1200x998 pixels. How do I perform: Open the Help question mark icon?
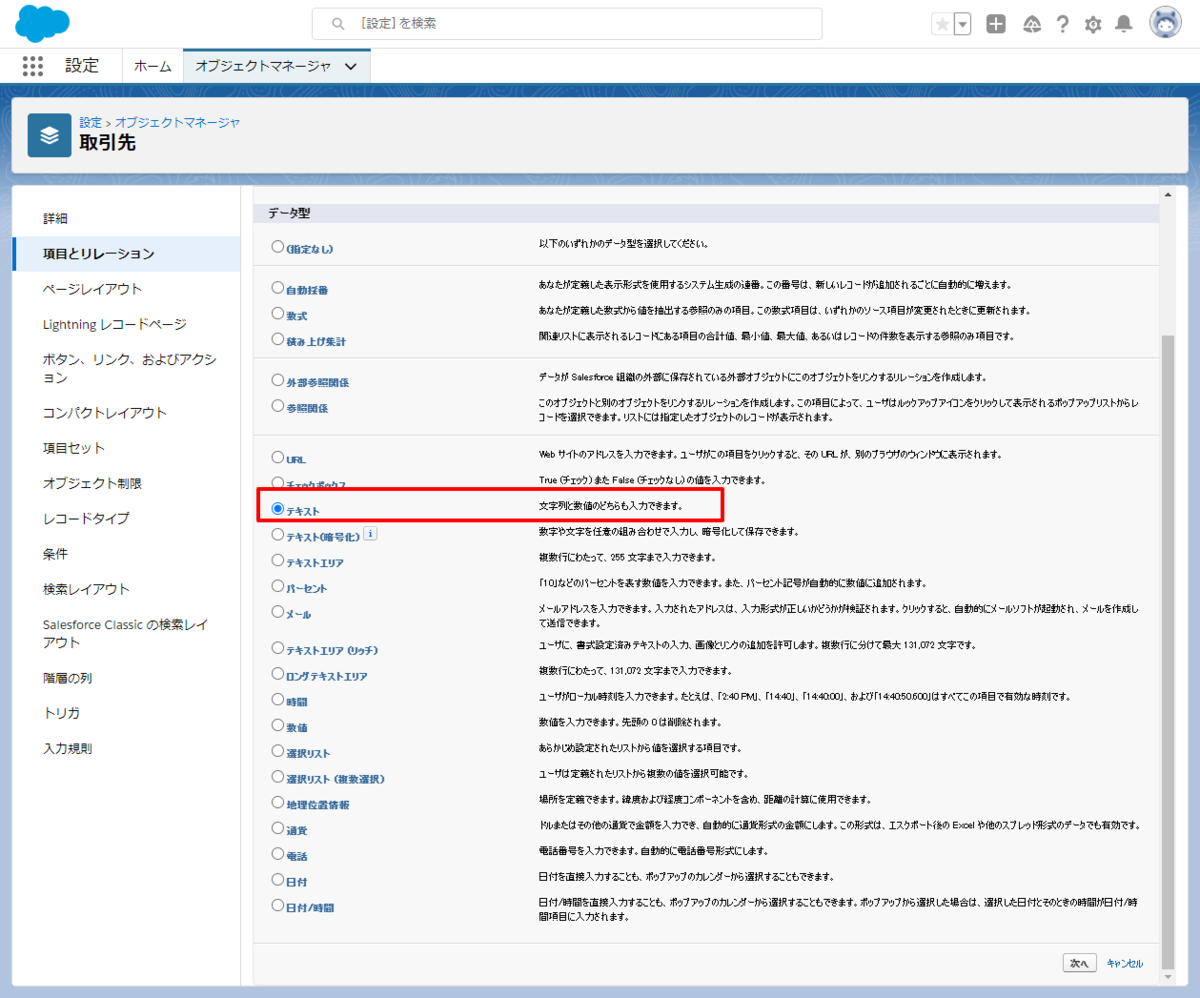coord(1063,24)
